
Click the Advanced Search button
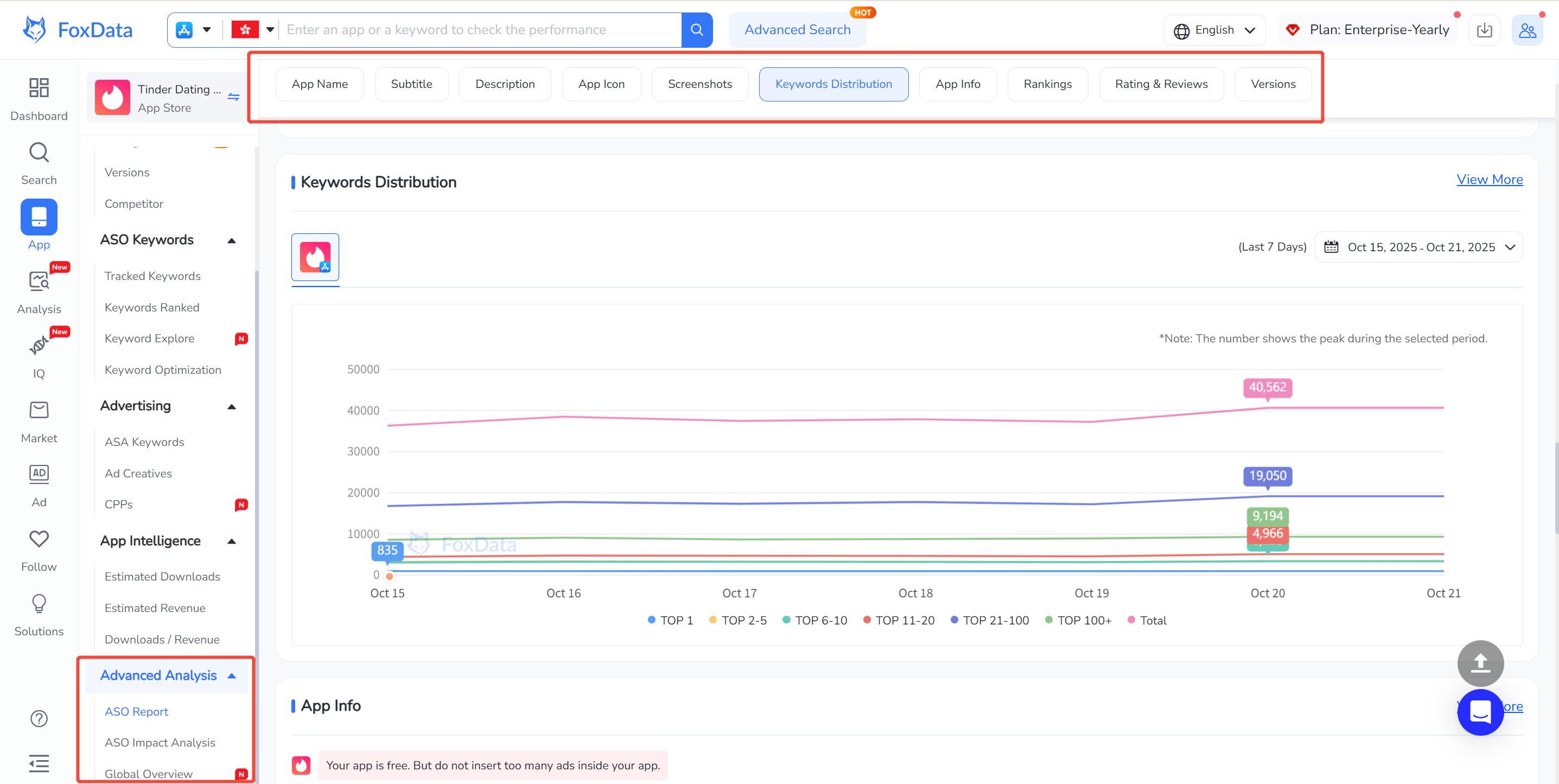click(x=797, y=30)
